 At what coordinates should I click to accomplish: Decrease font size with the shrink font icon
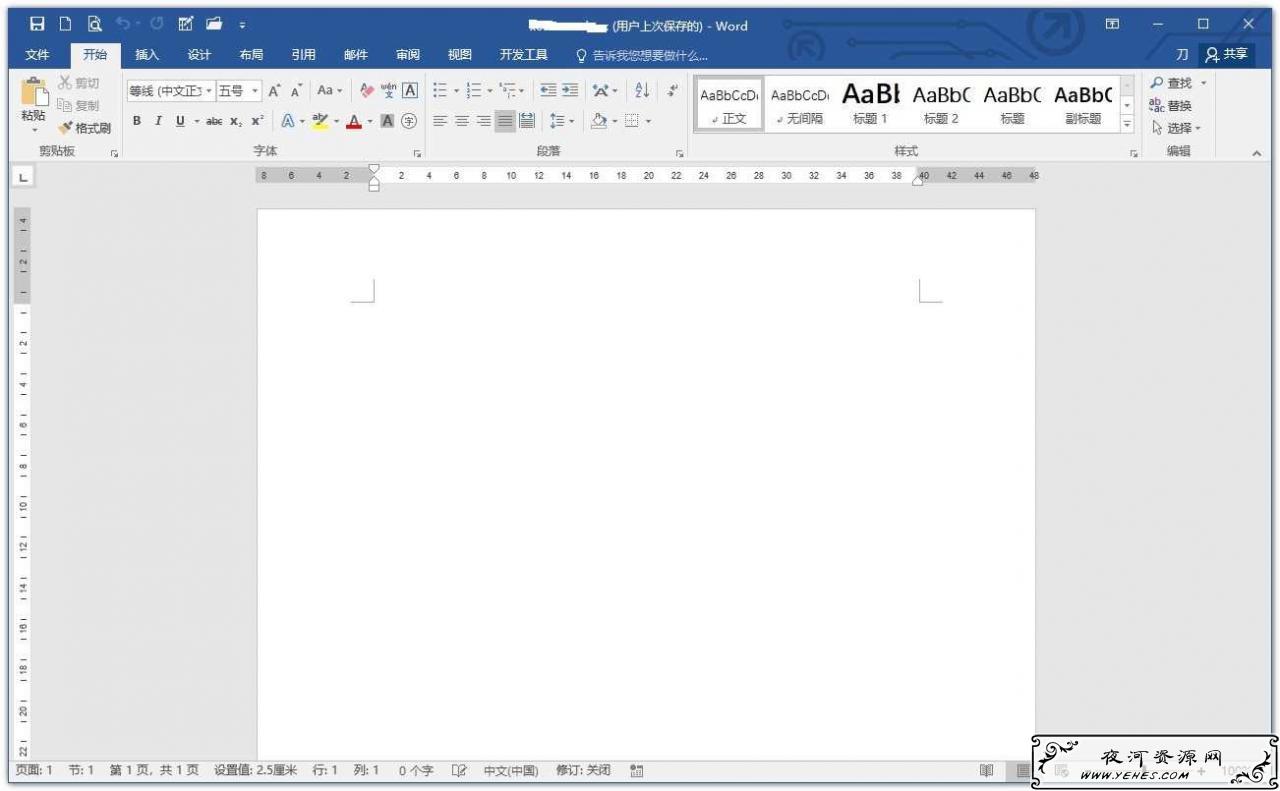point(296,91)
